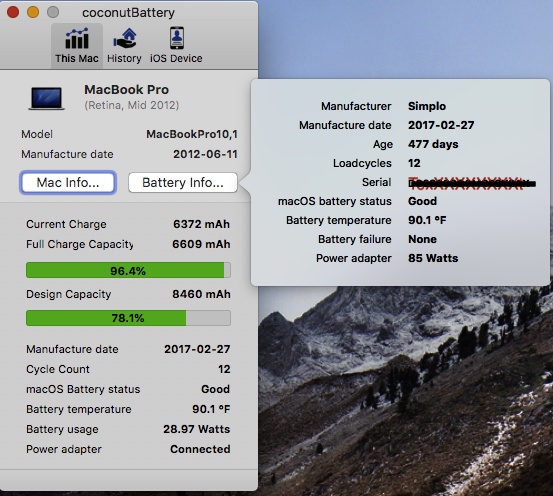Open the History hand-and-house icon

click(x=124, y=38)
